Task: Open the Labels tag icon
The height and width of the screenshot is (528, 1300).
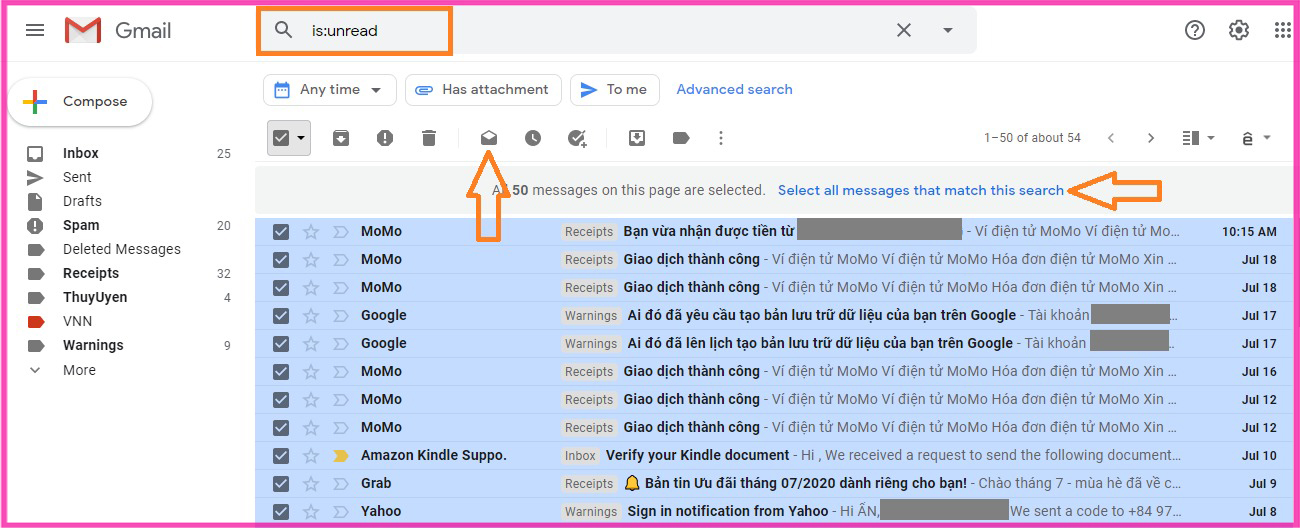Action: click(x=681, y=138)
